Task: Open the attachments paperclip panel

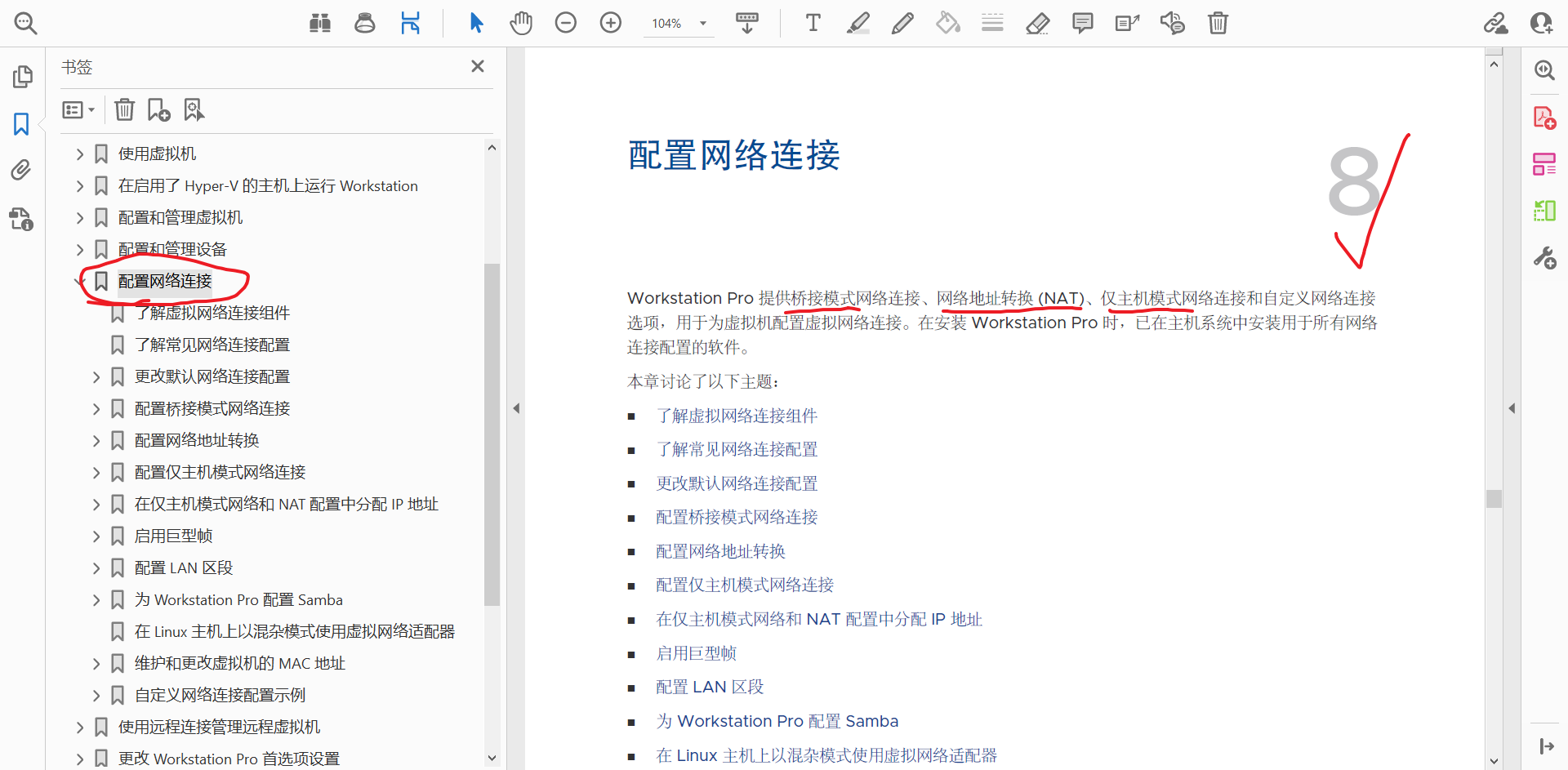Action: point(21,170)
